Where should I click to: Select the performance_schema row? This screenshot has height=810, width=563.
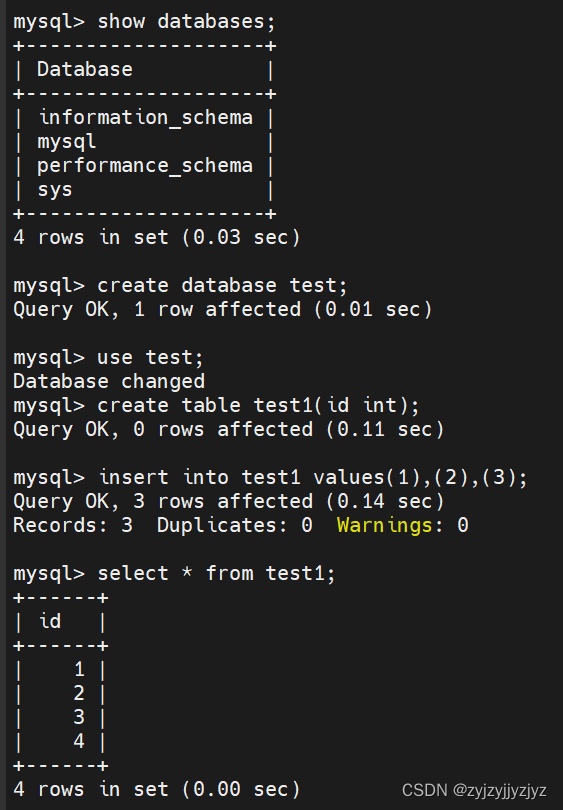(x=145, y=166)
